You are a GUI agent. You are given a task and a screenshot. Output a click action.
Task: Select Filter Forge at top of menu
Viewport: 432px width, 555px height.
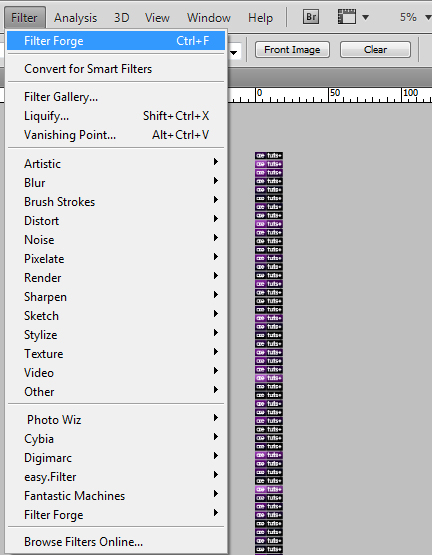tap(116, 41)
